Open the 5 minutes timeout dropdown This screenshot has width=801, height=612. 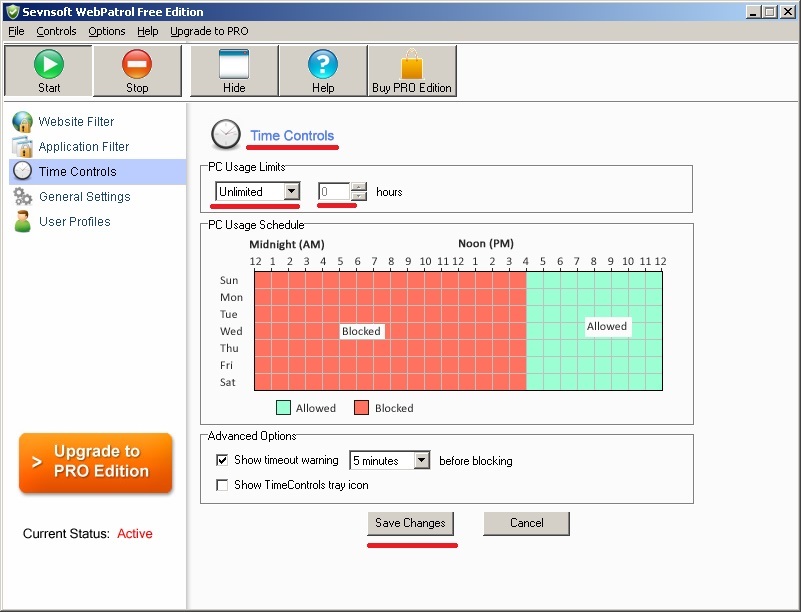coord(421,461)
